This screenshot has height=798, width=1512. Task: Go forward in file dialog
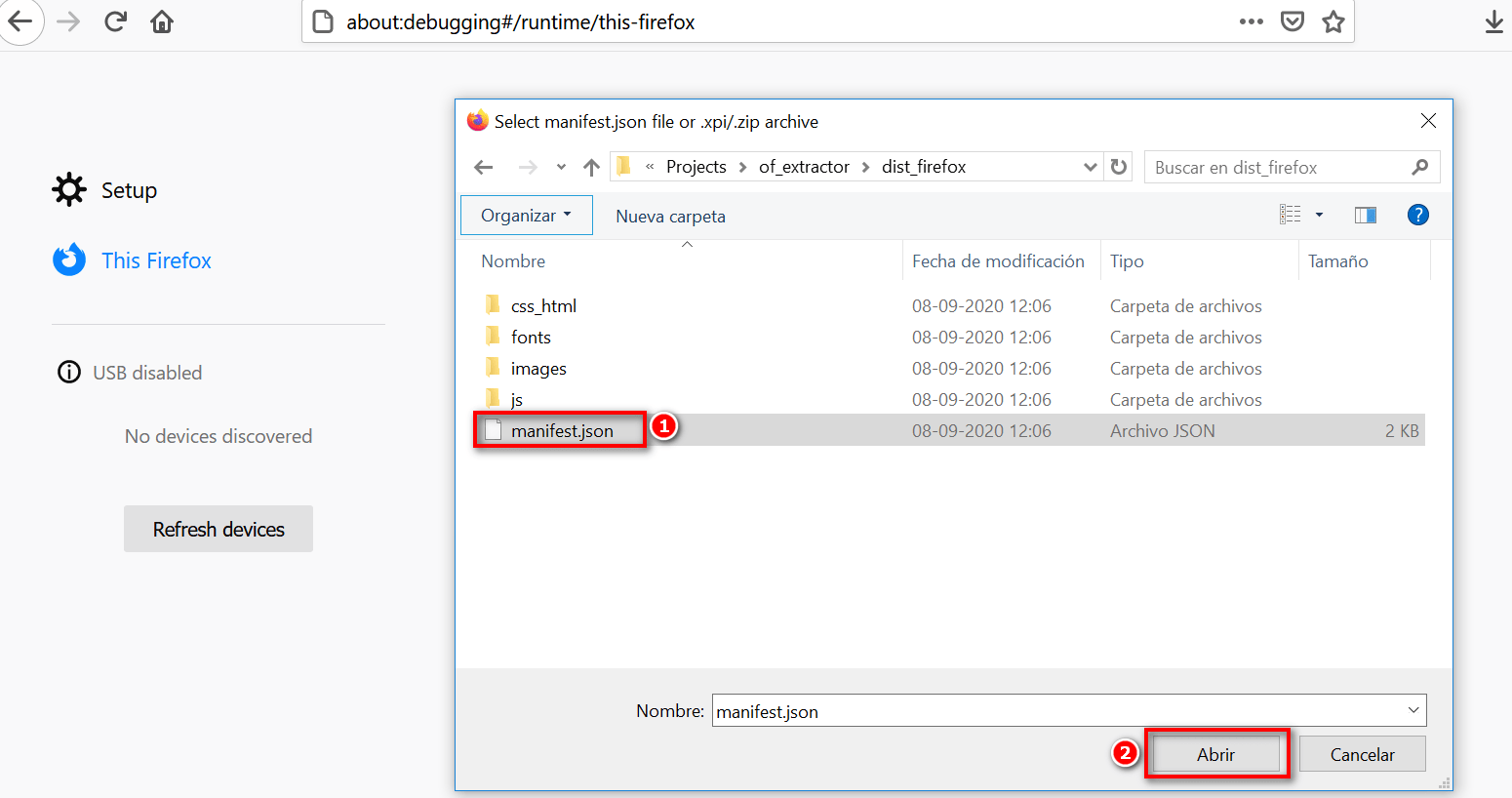tap(528, 167)
